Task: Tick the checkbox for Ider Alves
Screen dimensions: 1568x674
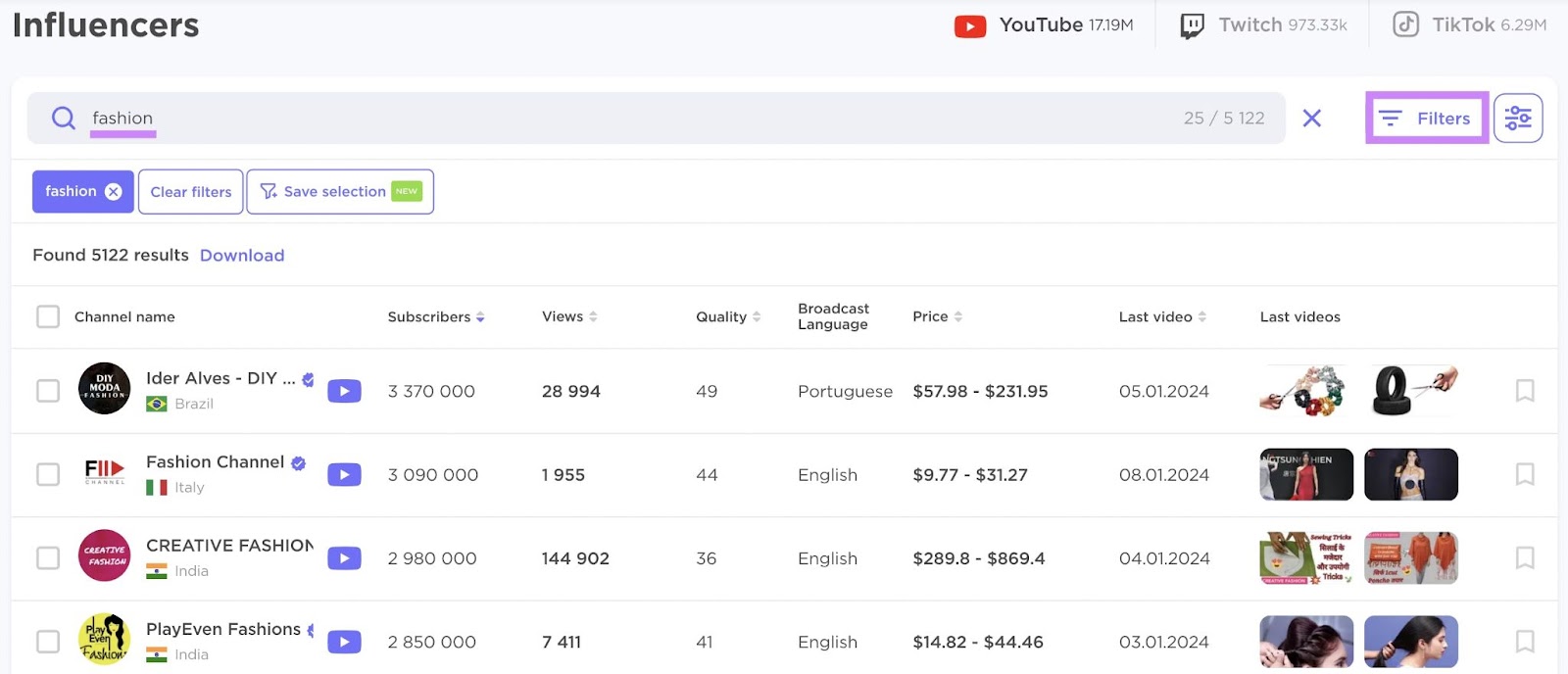Action: [48, 391]
